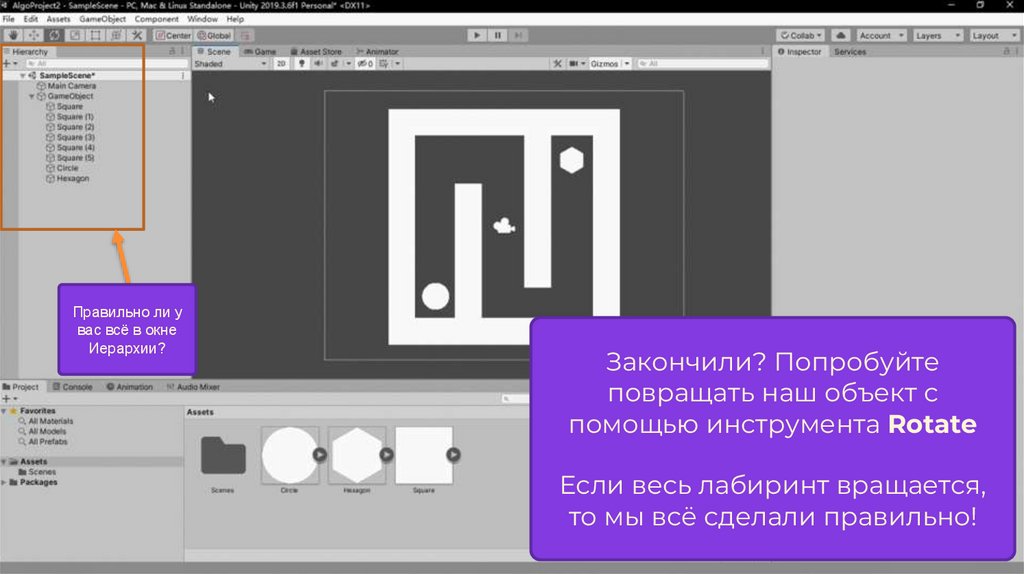
Task: Switch to the Asset Store tab
Action: point(316,52)
